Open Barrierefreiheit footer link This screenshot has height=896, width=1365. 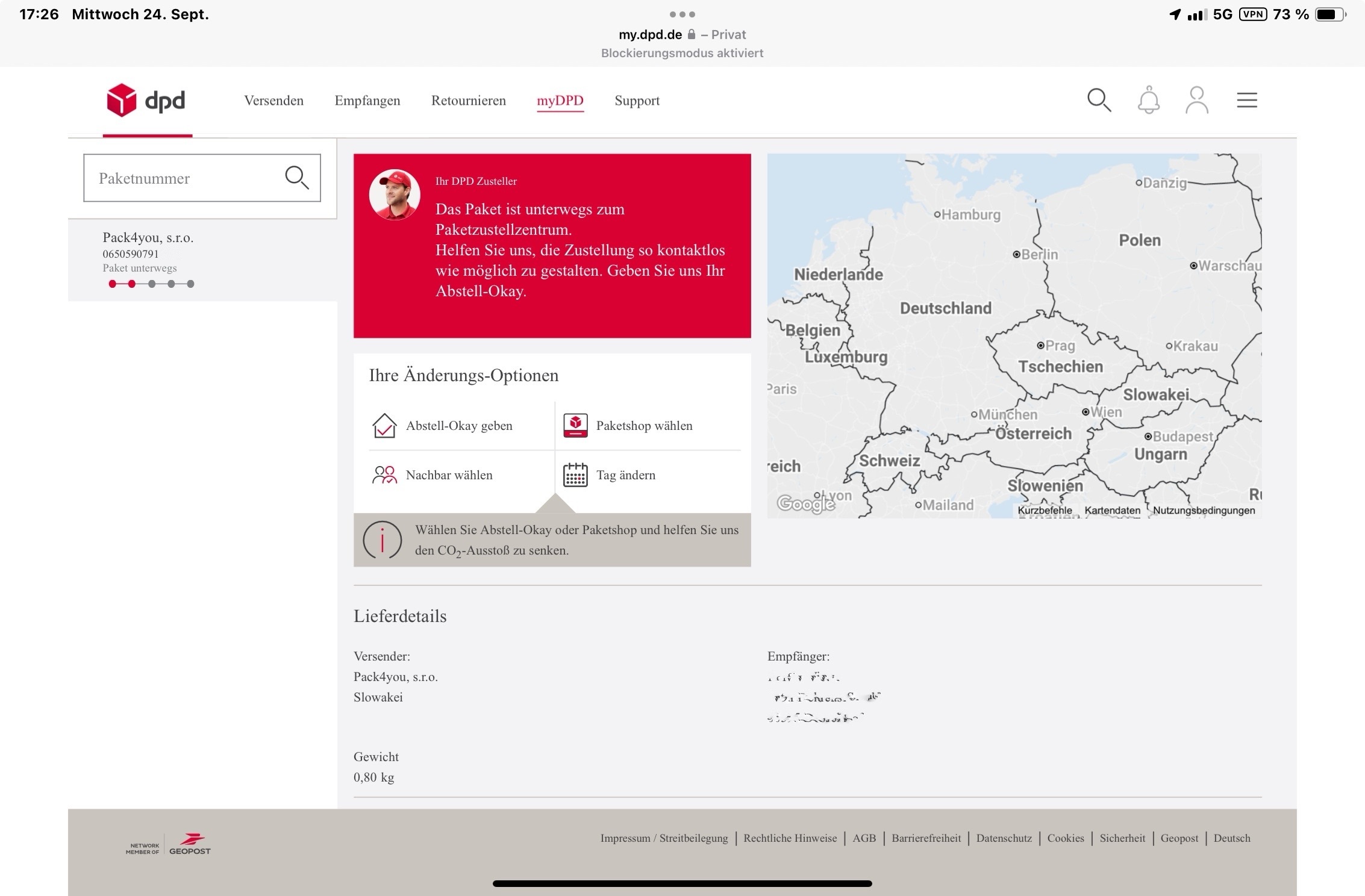pyautogui.click(x=926, y=838)
